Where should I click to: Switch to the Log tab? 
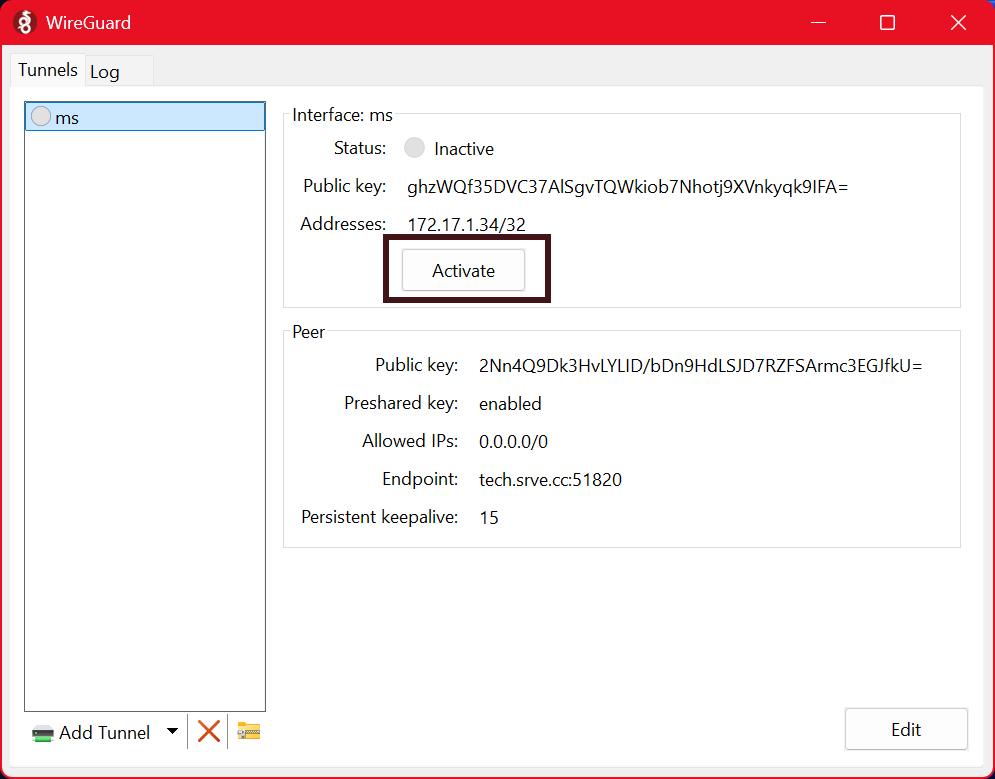click(x=105, y=72)
